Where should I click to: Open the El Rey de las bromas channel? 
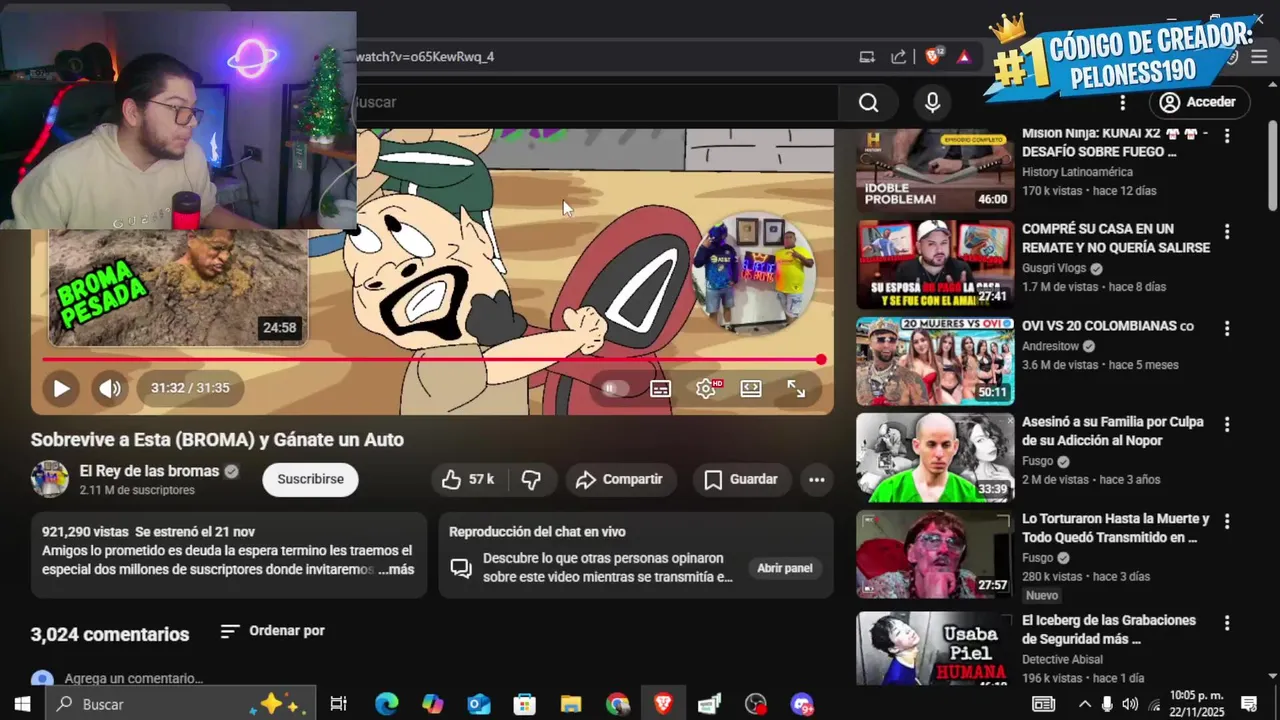(149, 471)
